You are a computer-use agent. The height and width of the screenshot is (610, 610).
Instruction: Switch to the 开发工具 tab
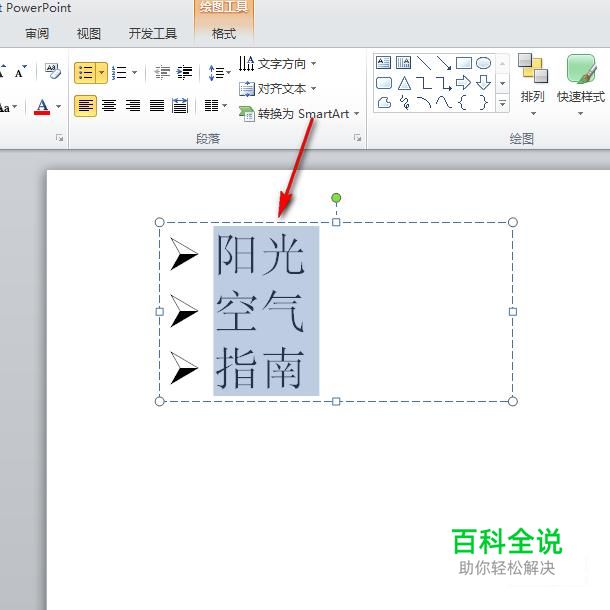tap(152, 33)
